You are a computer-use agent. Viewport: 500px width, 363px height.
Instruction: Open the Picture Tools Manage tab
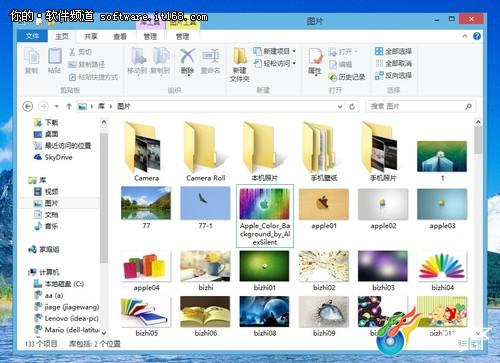click(x=182, y=36)
